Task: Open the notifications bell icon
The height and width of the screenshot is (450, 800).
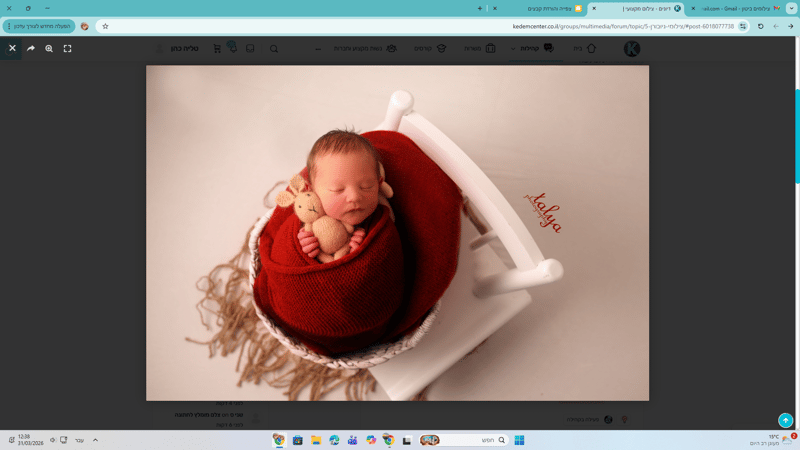Action: (x=232, y=47)
